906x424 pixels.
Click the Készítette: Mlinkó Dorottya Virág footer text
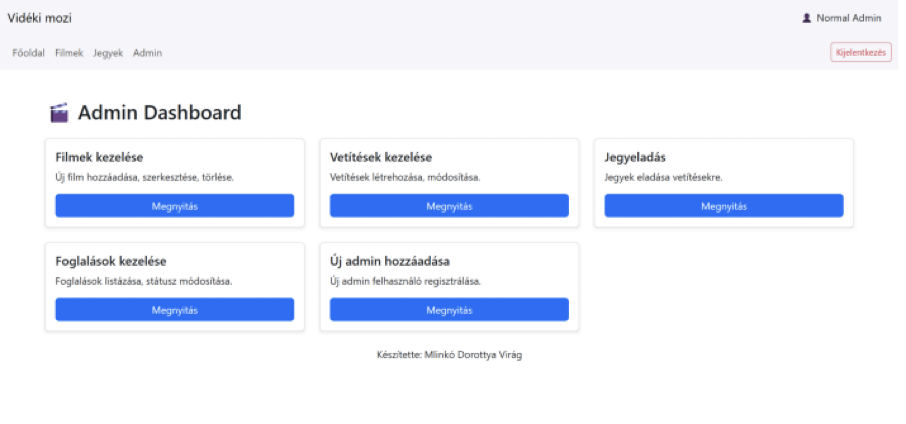coord(450,355)
